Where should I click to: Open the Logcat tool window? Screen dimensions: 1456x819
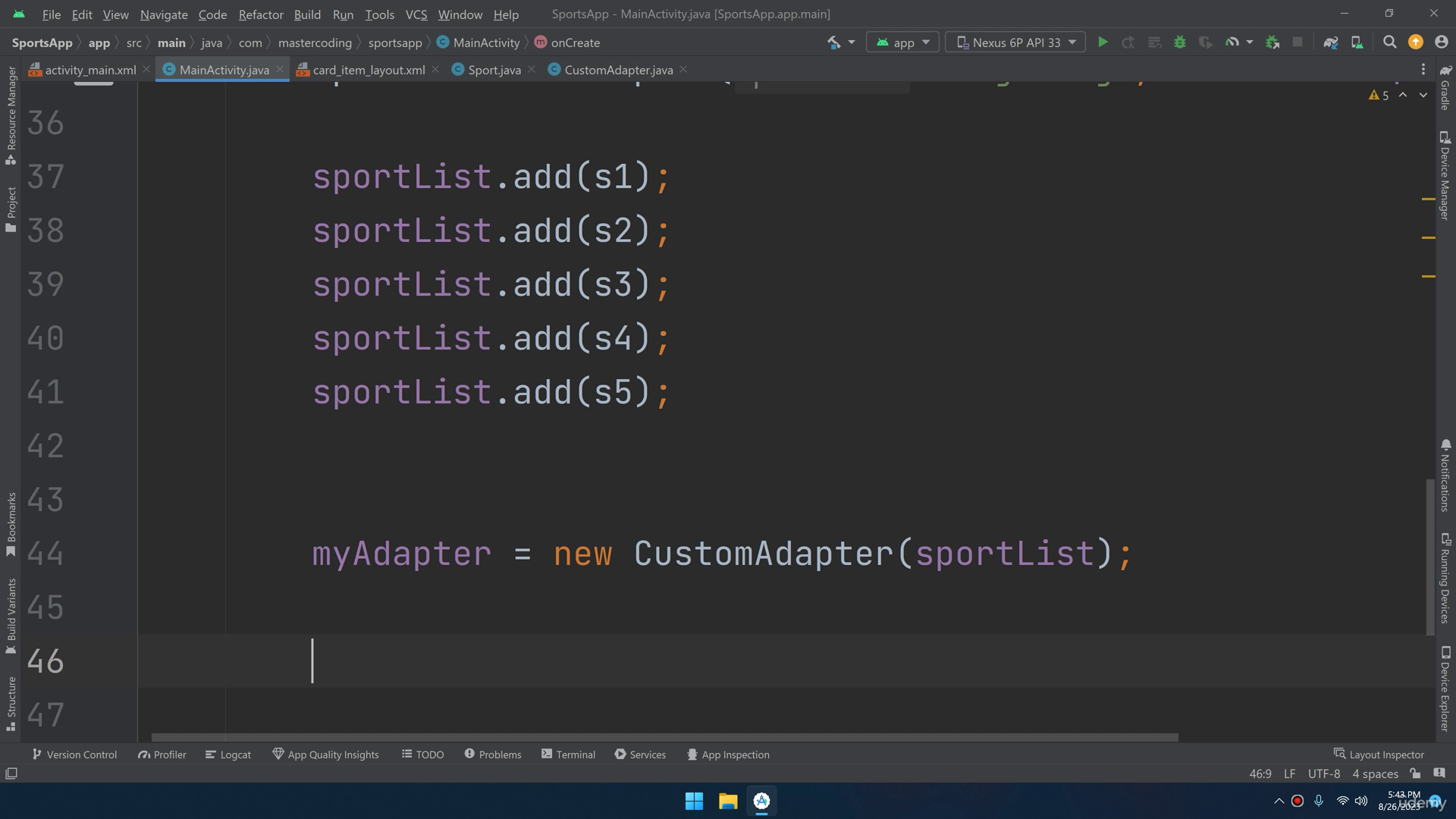coord(227,755)
